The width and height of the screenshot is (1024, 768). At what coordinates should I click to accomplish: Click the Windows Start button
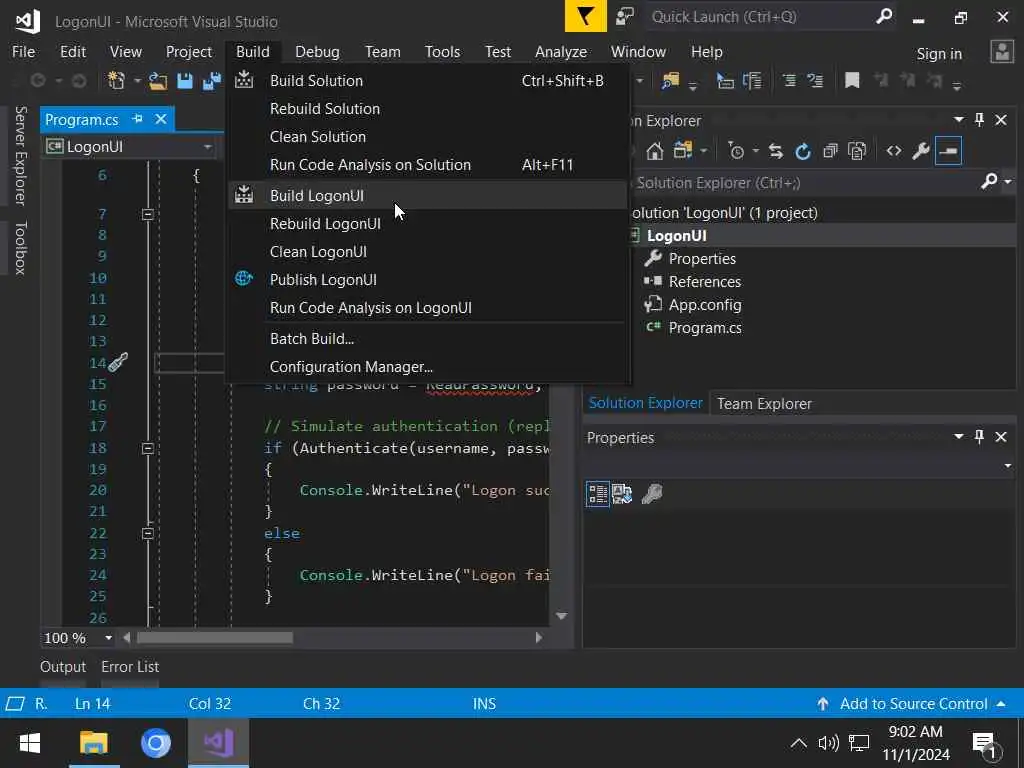[x=29, y=743]
